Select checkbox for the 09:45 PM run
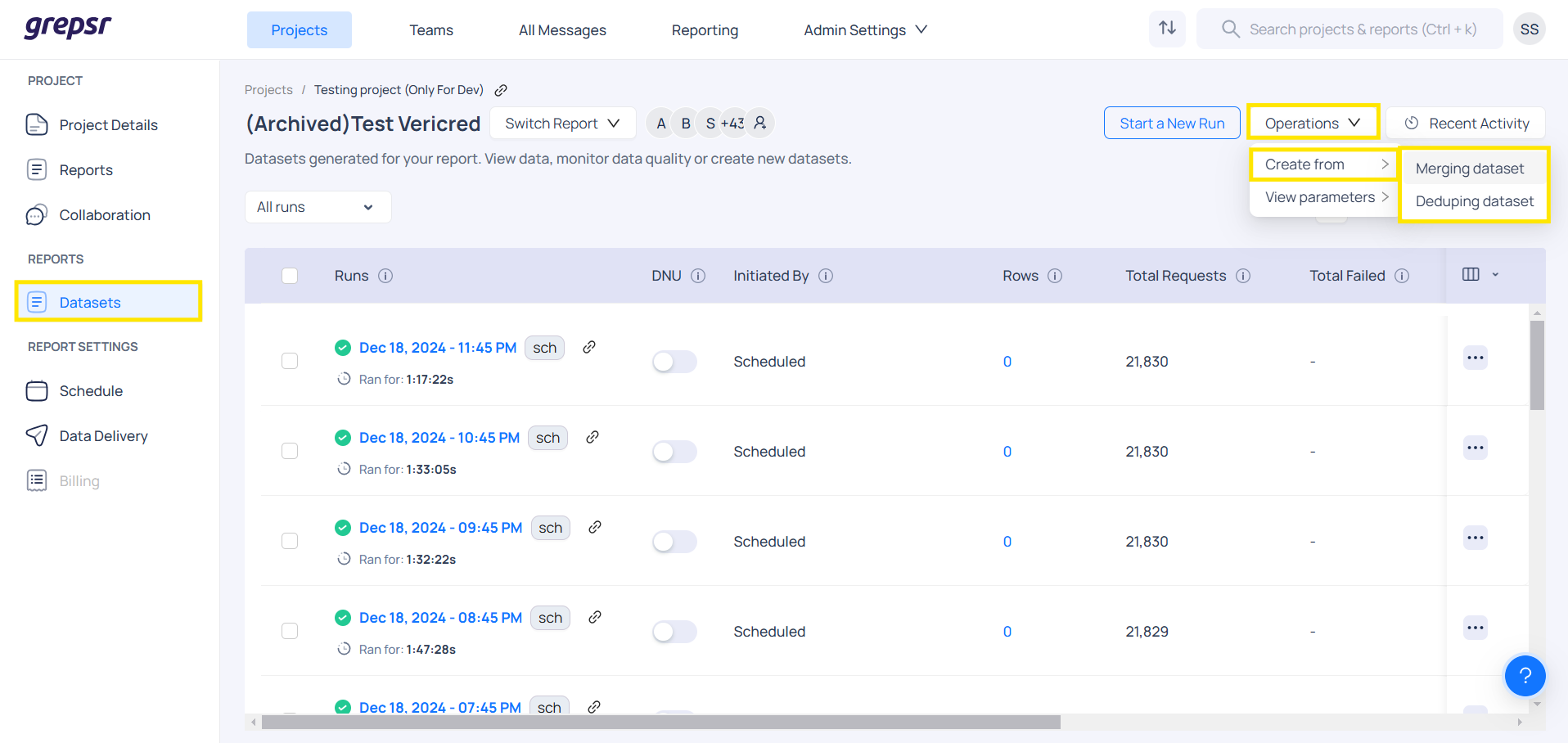This screenshot has width=1568, height=743. tap(290, 541)
